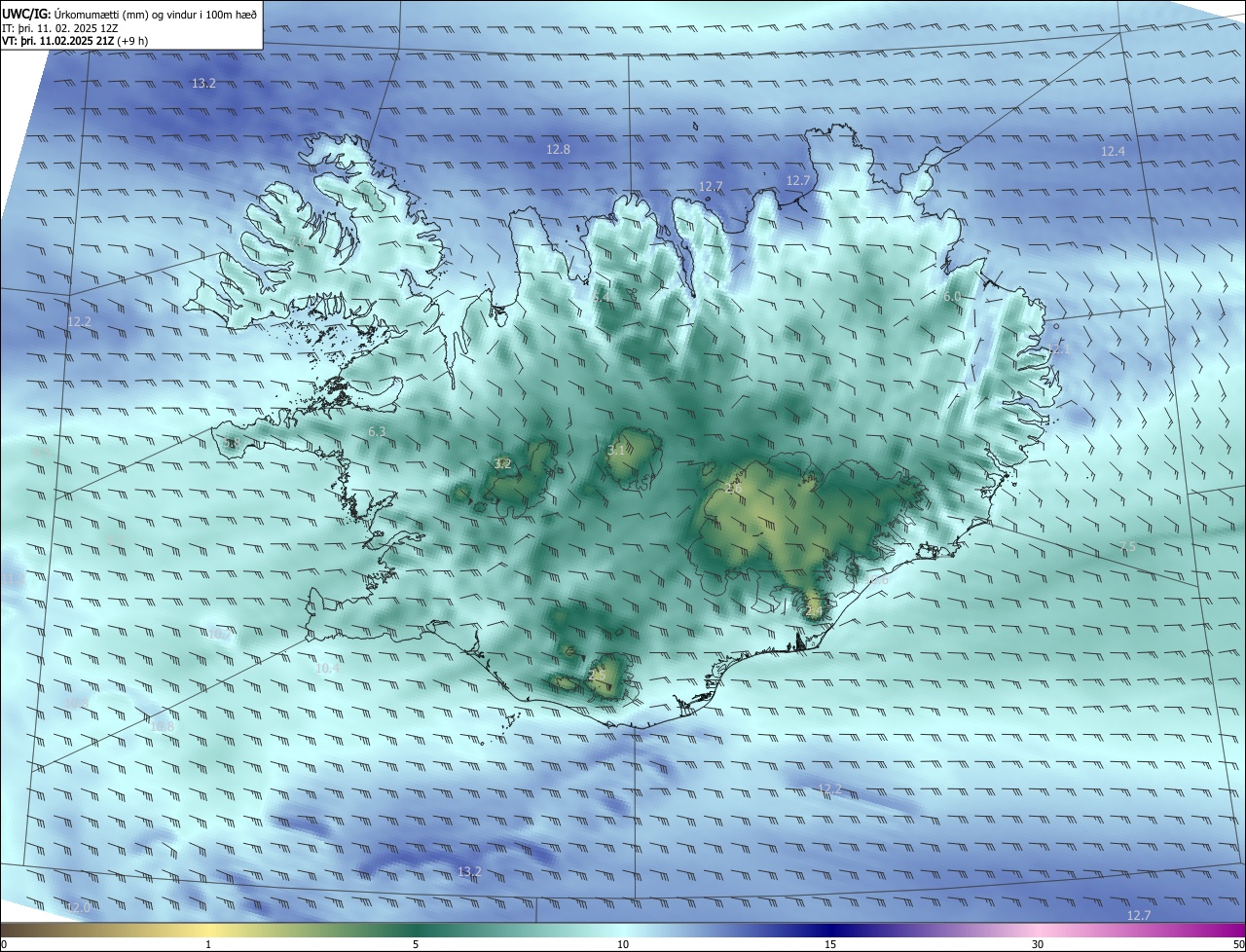Click the colorbar tick labeled 15

tap(830, 944)
